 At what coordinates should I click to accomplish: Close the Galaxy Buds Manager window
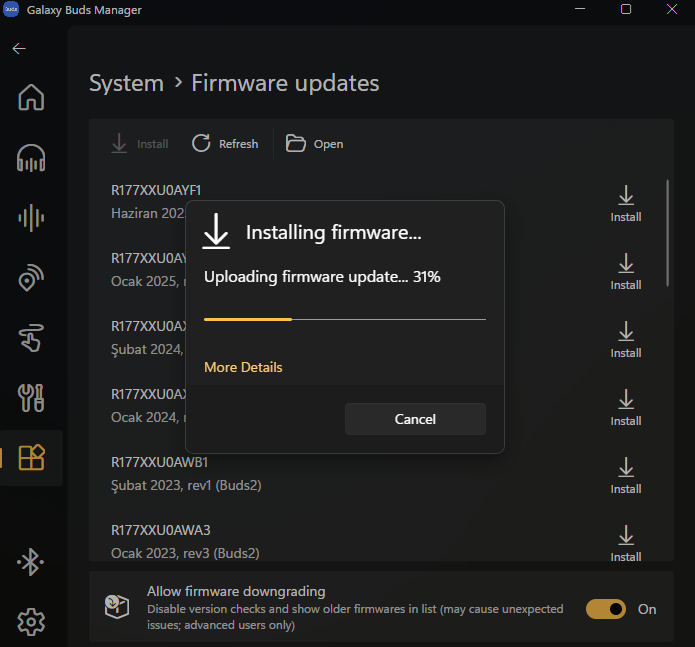[672, 9]
